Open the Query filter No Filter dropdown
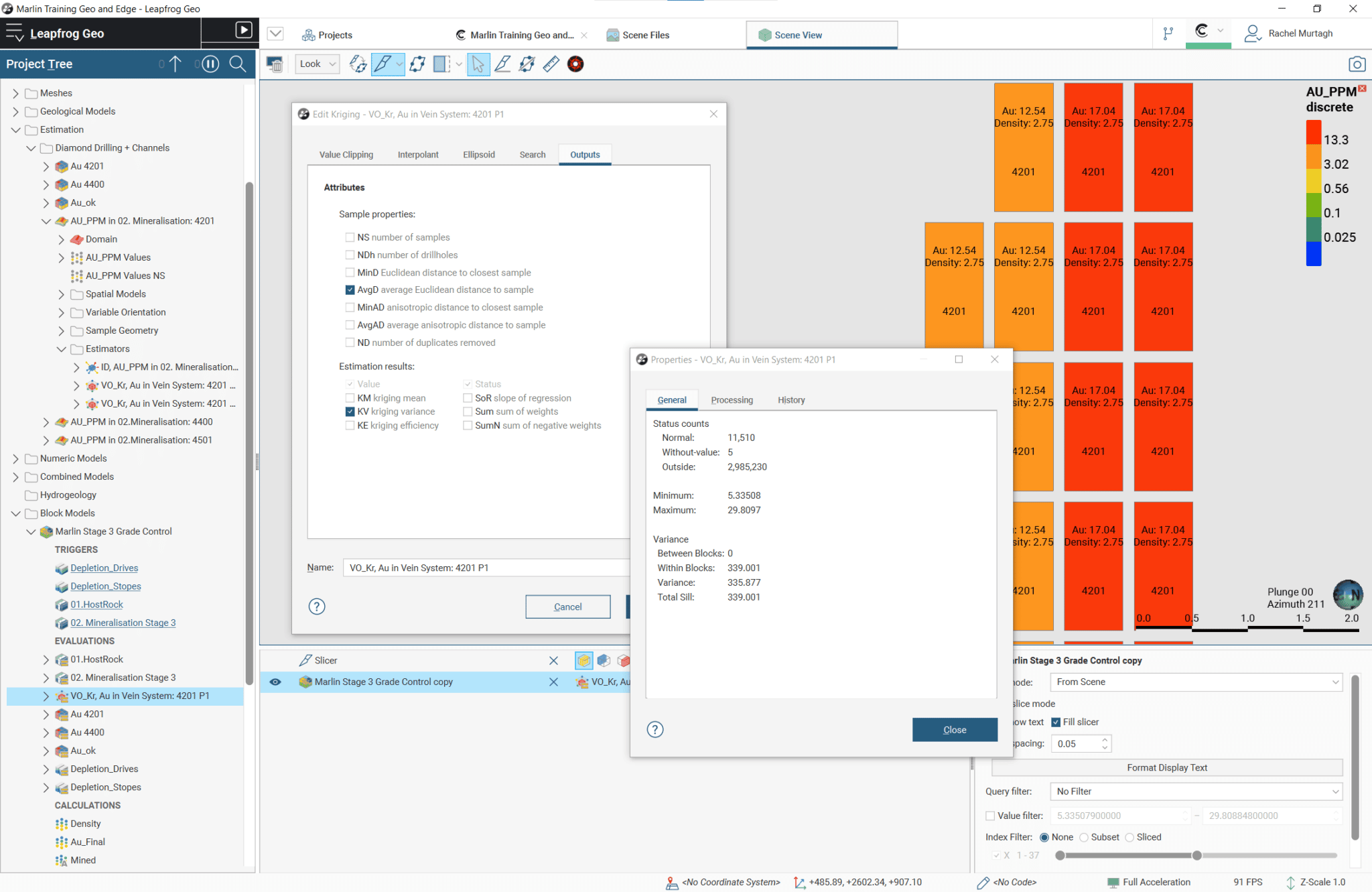This screenshot has height=892, width=1372. click(1196, 791)
